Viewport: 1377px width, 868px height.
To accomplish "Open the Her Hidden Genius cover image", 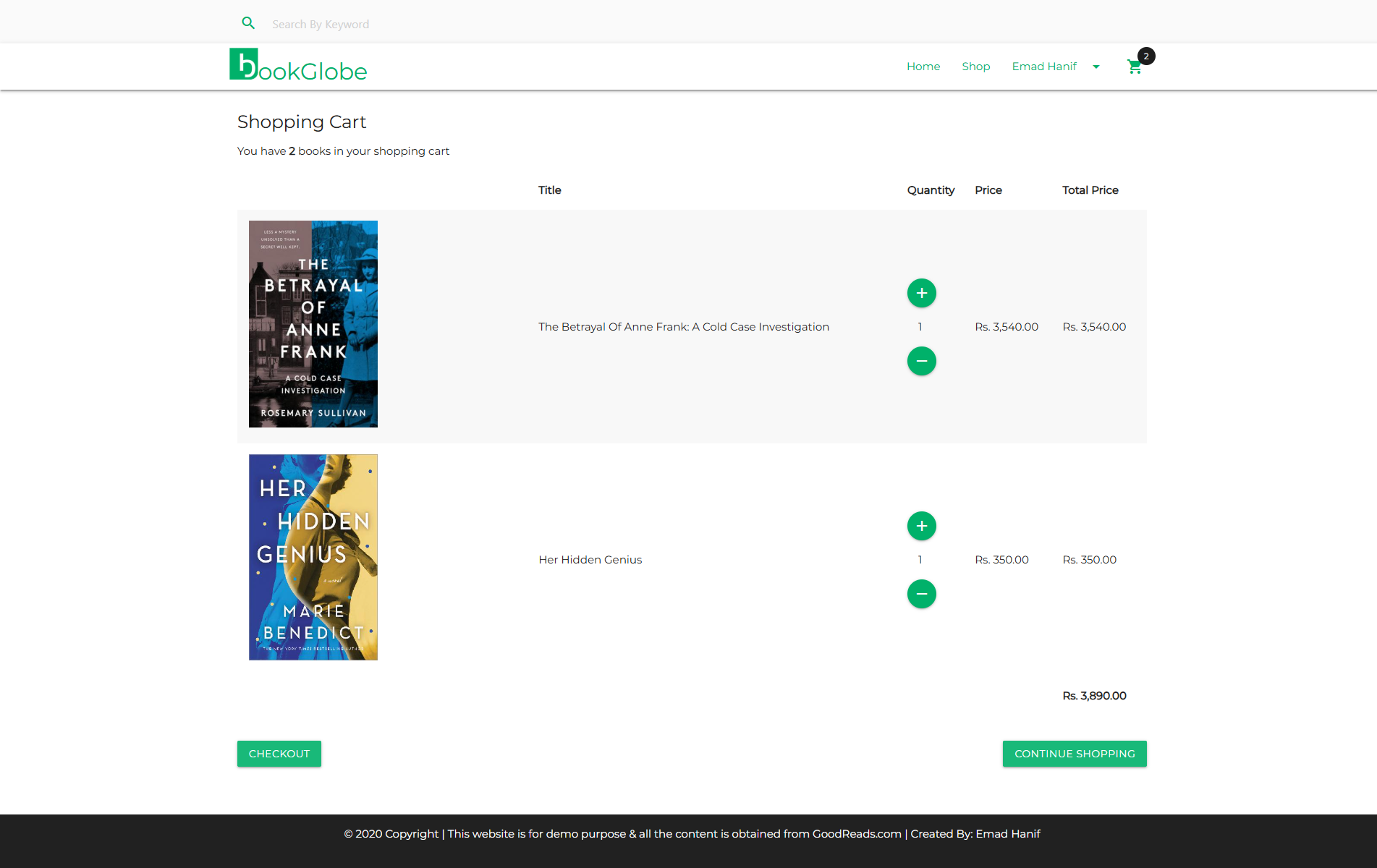I will click(313, 557).
